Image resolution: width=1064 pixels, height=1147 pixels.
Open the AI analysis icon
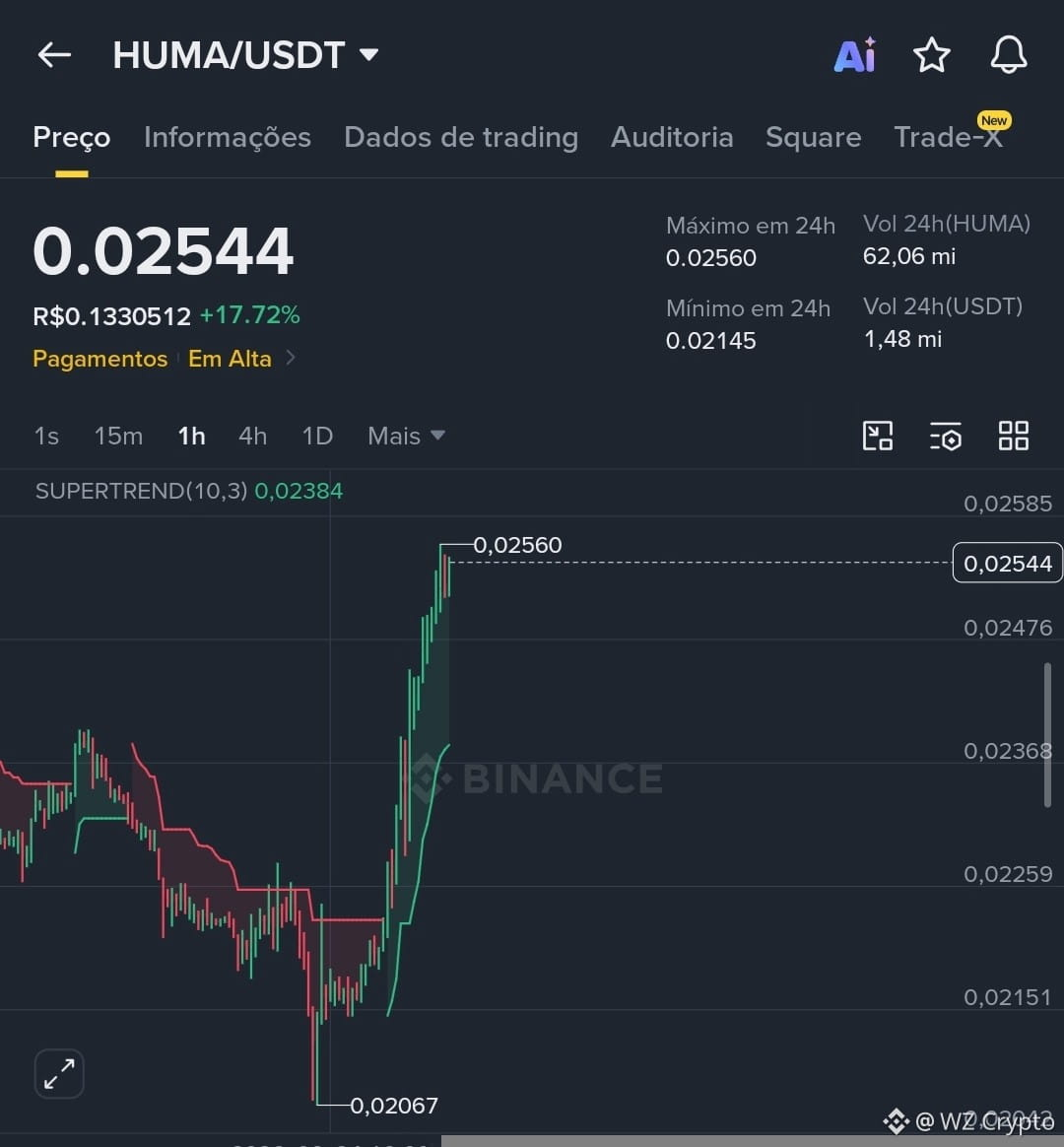pyautogui.click(x=855, y=55)
